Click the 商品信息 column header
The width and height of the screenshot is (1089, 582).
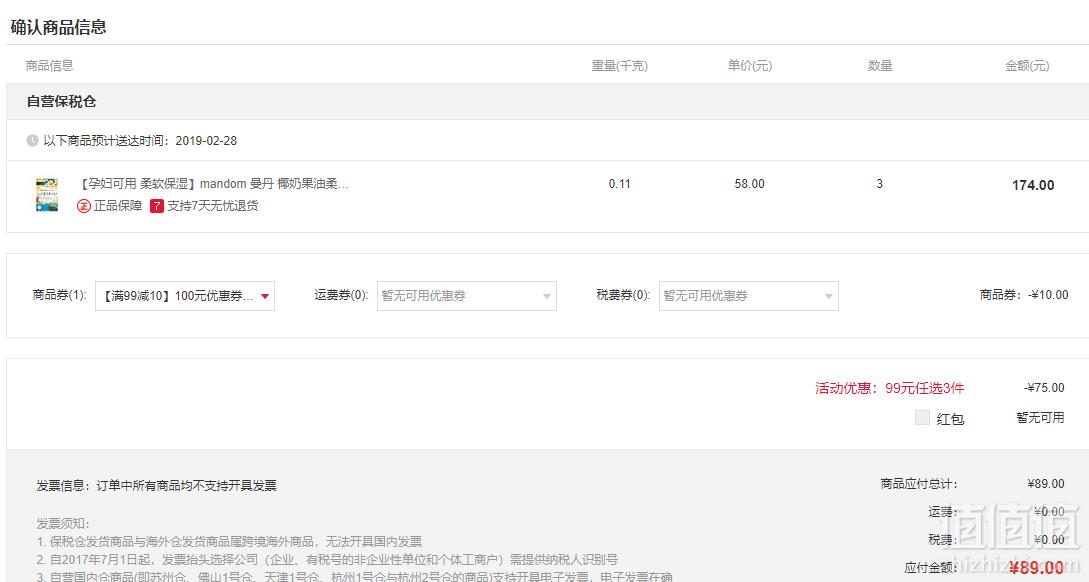click(x=49, y=65)
